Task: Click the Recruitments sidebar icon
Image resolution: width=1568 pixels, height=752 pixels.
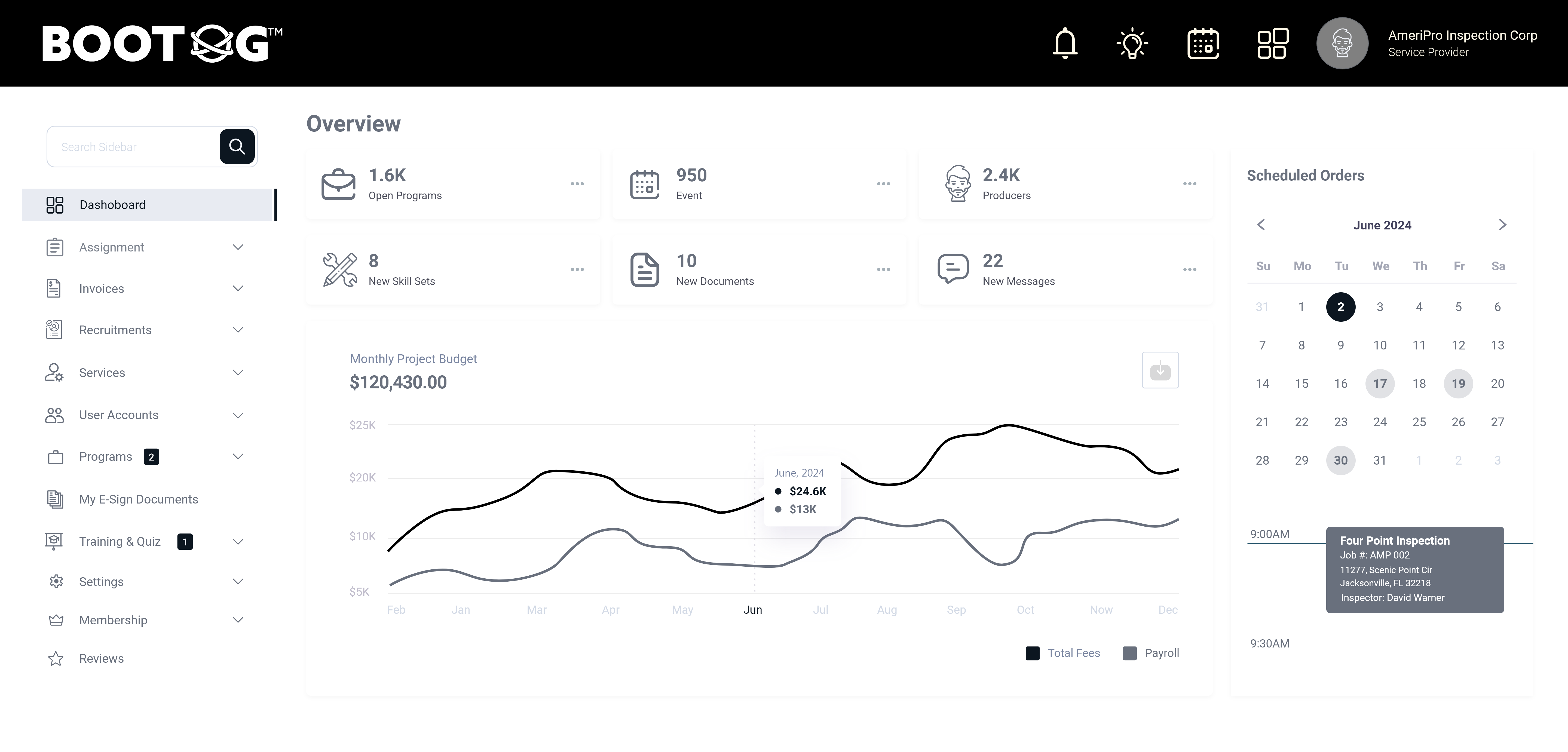Action: pos(54,330)
